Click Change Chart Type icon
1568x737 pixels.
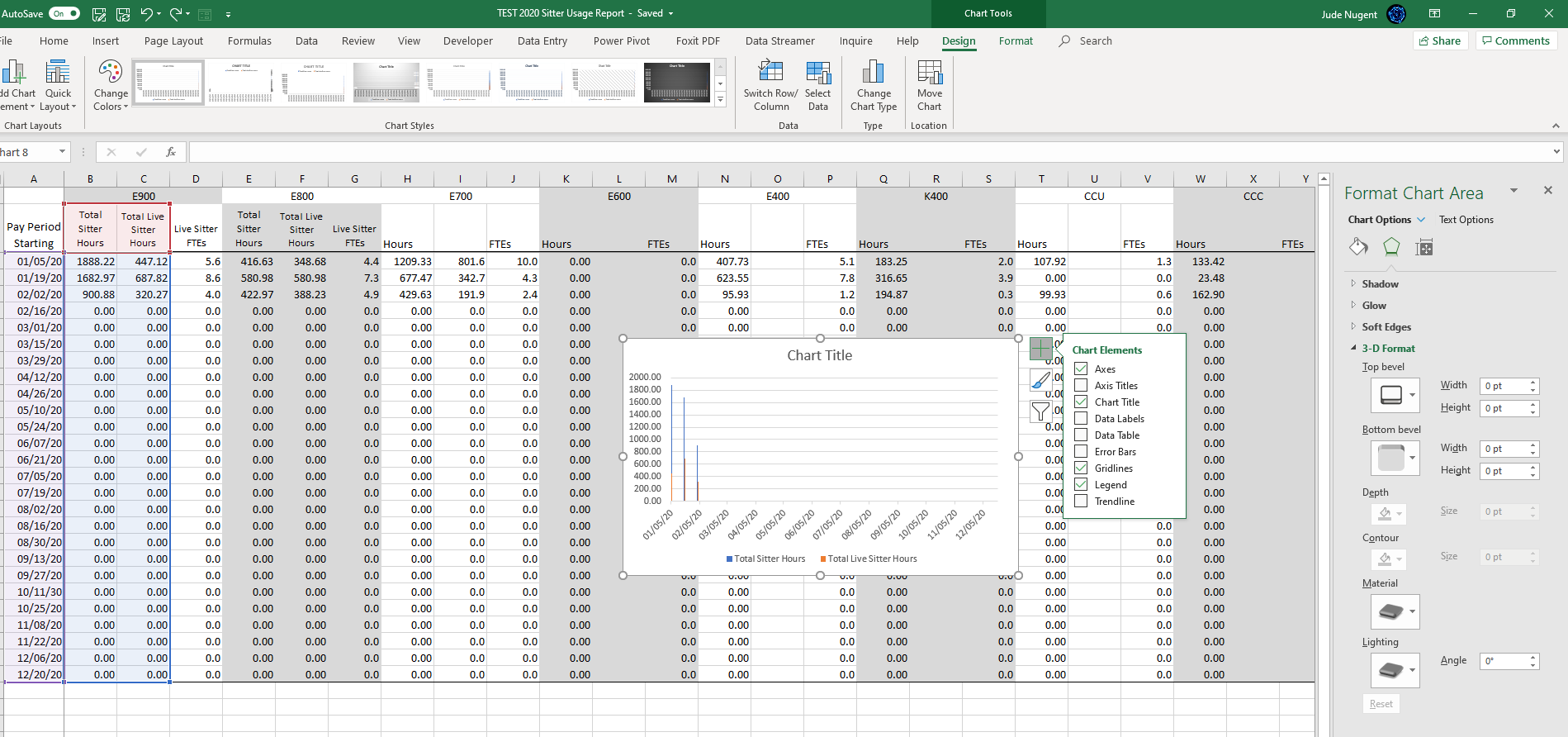pos(873,73)
